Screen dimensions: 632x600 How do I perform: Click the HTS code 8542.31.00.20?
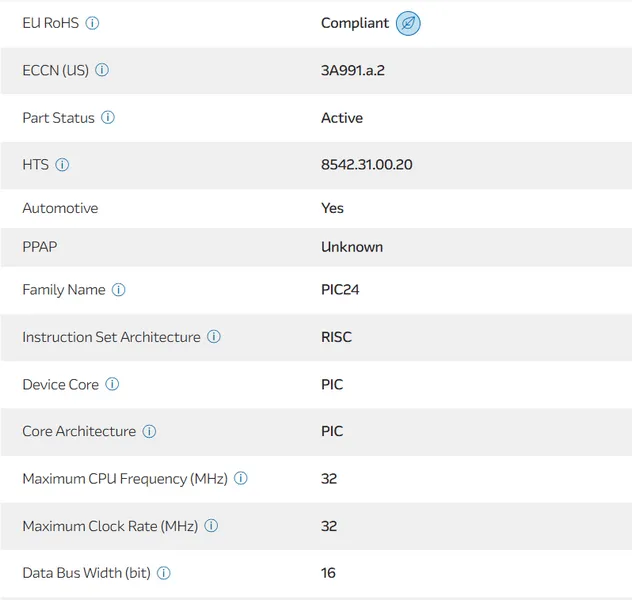coord(366,164)
